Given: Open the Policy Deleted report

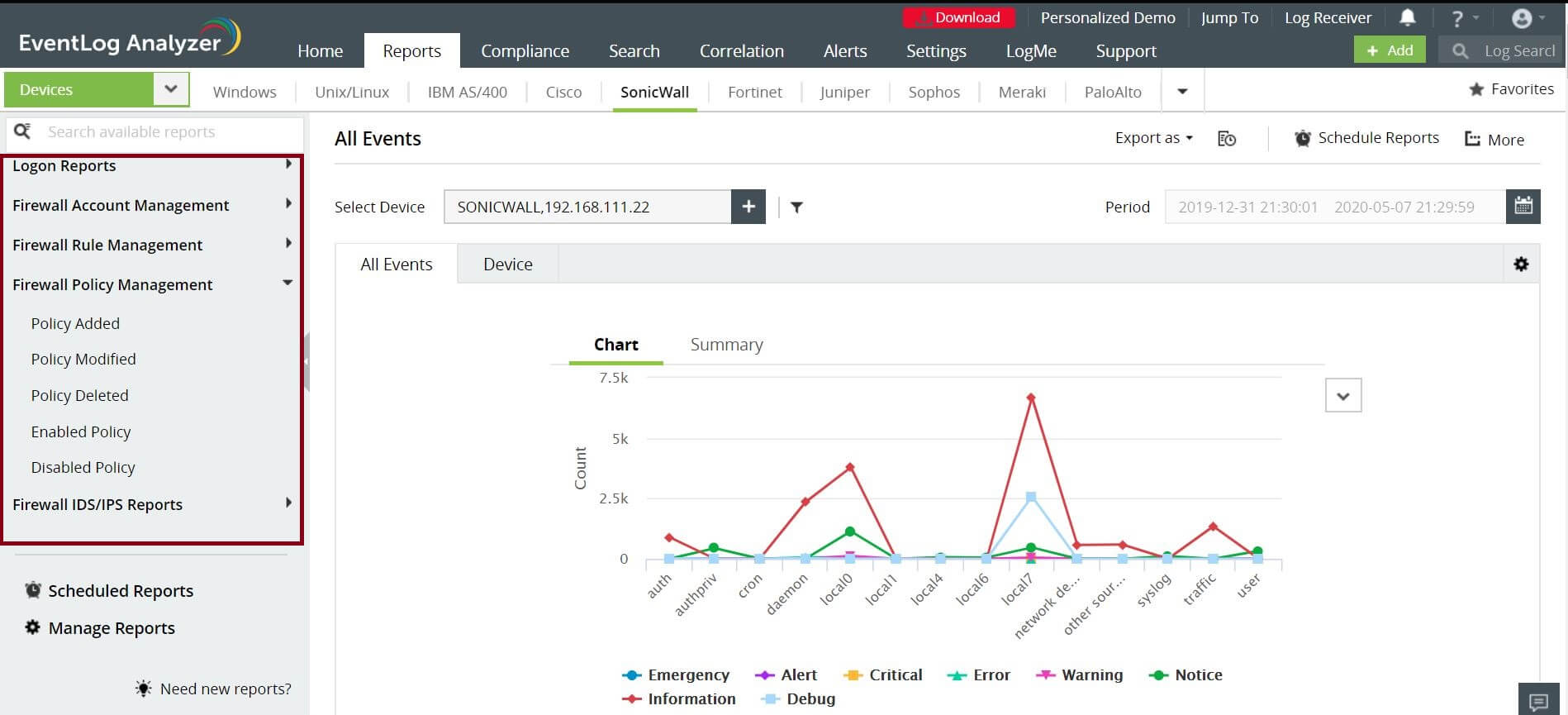Looking at the screenshot, I should click(x=79, y=395).
